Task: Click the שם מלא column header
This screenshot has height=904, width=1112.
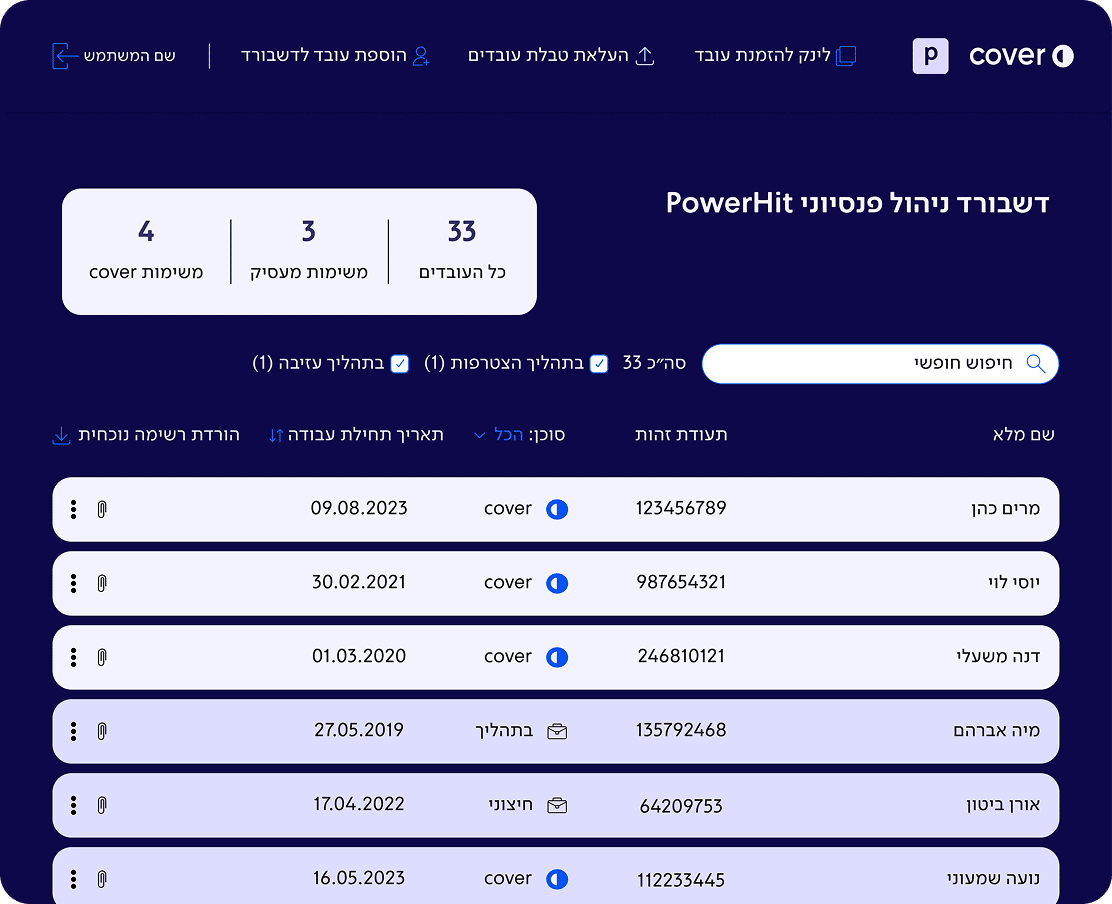Action: (1023, 435)
